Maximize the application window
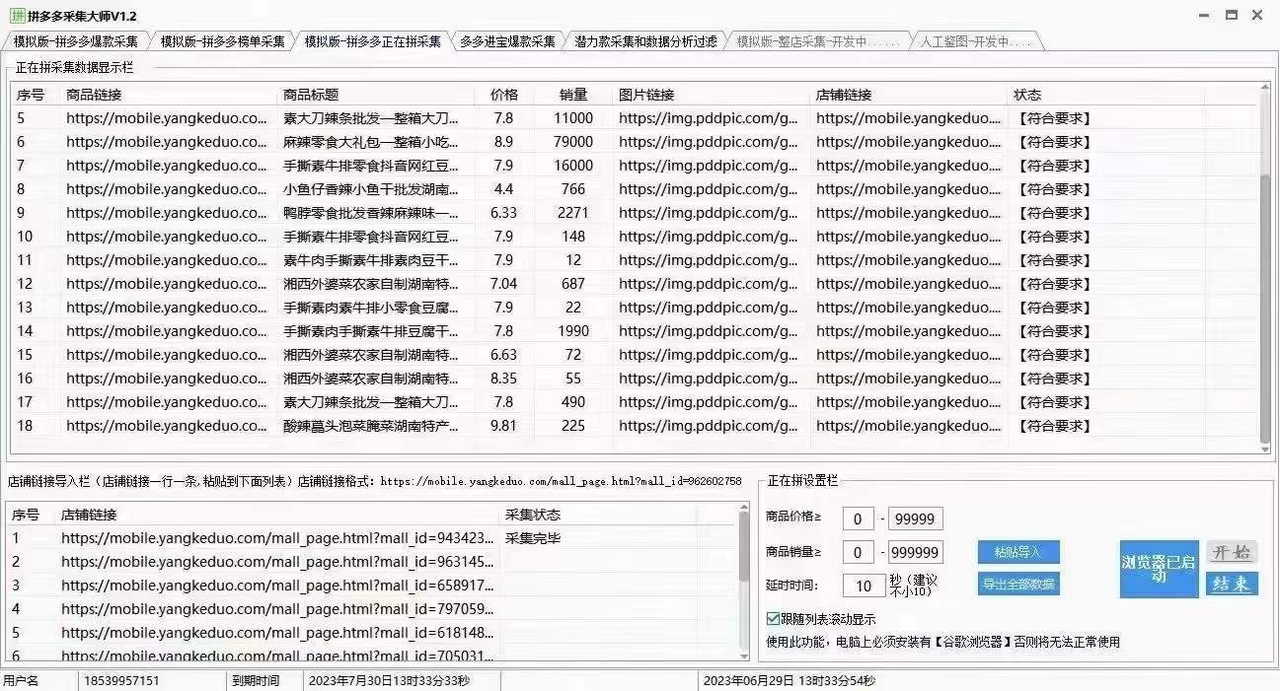 point(1231,15)
